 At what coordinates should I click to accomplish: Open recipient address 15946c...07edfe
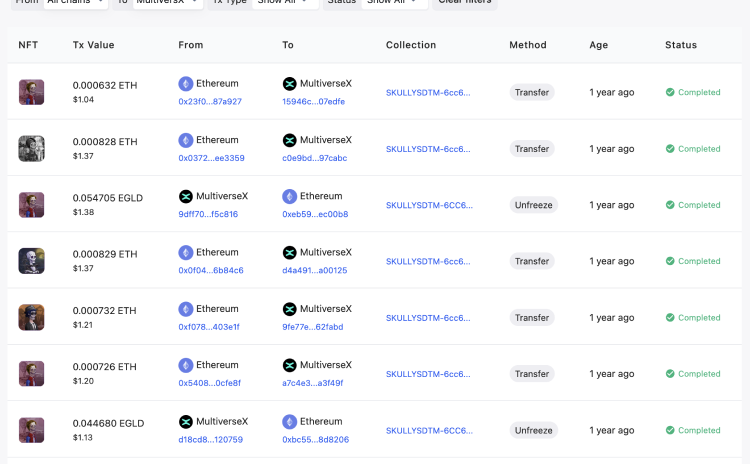pos(313,101)
